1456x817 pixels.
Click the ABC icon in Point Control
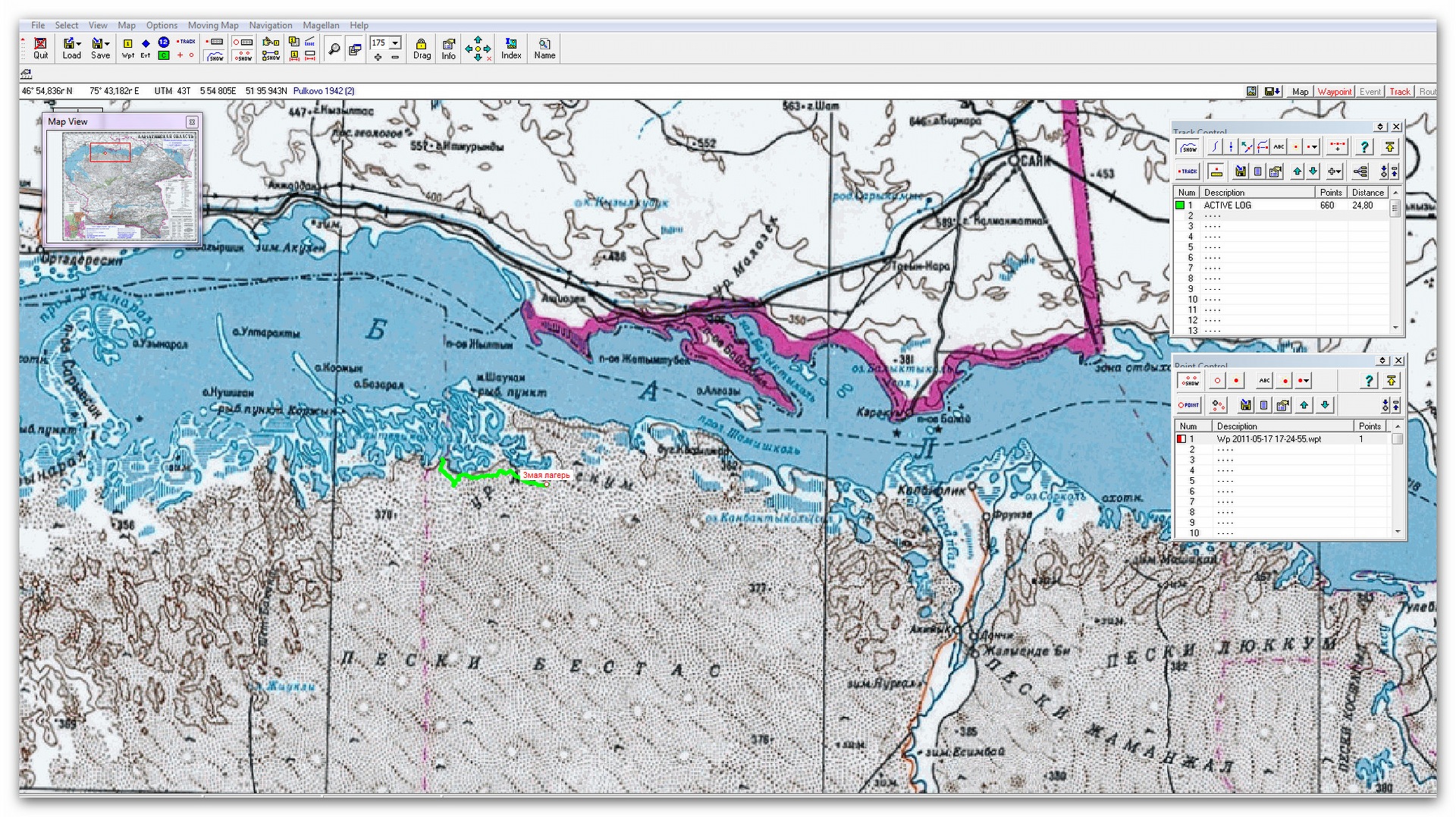pyautogui.click(x=1264, y=381)
